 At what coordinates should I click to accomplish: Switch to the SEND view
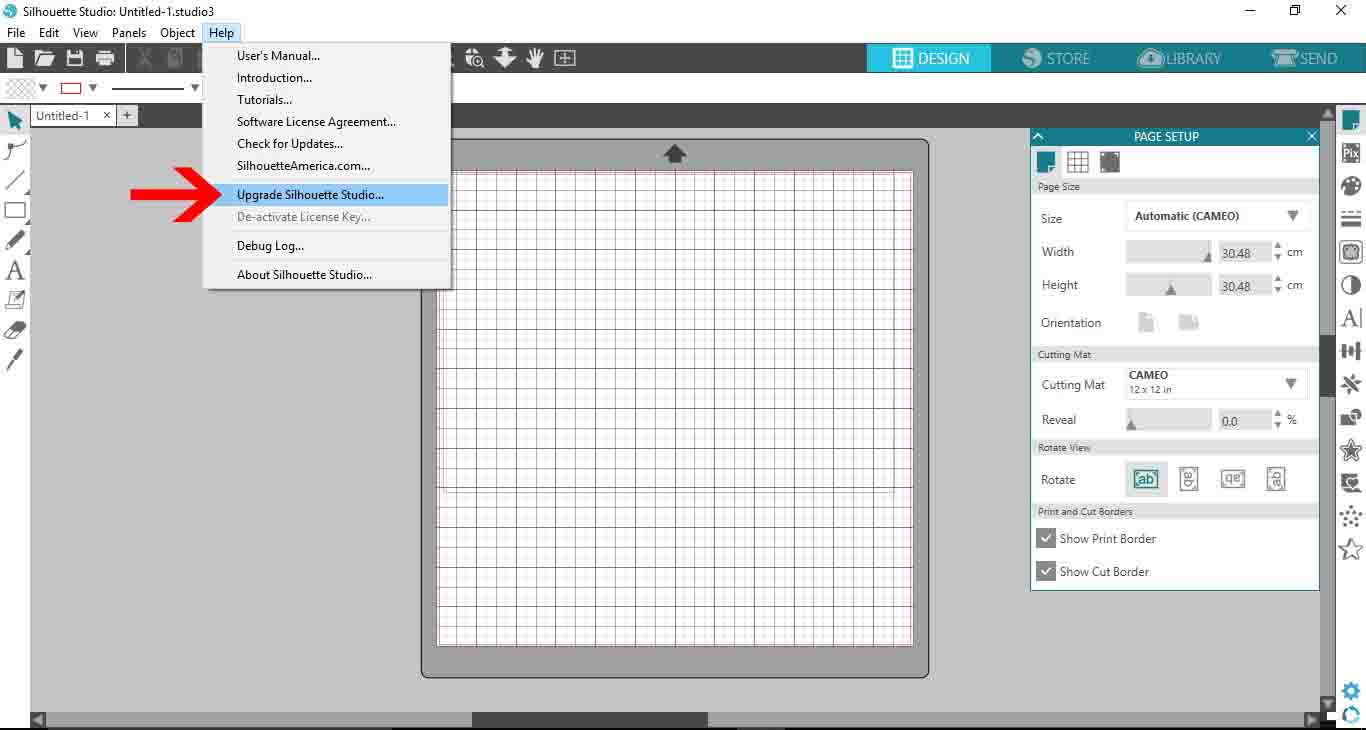[1304, 58]
